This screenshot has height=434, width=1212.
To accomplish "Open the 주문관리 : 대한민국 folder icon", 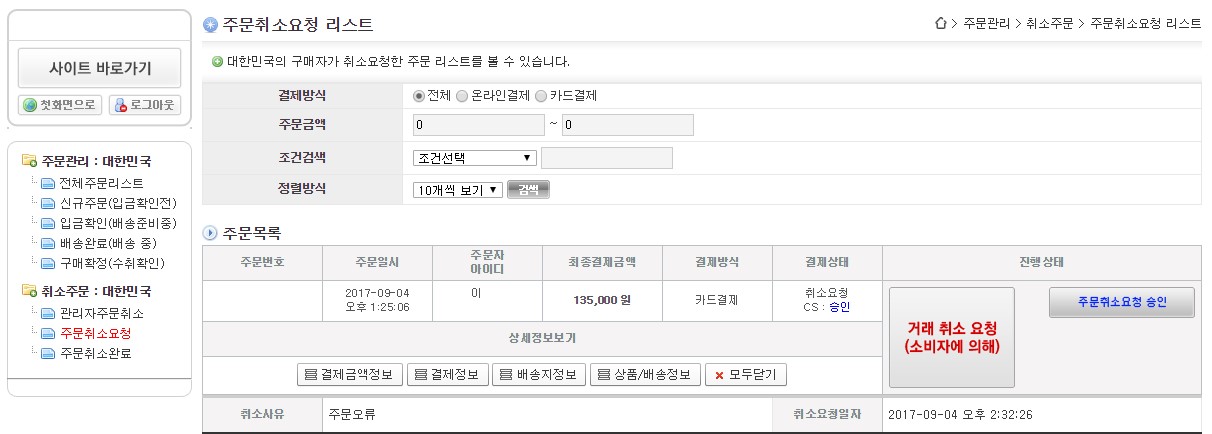I will click(29, 161).
